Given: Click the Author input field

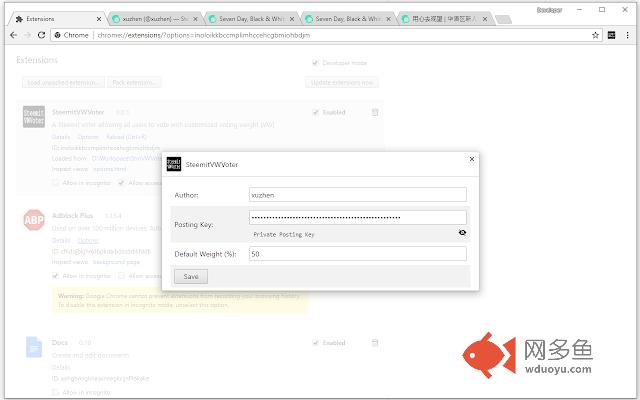Looking at the screenshot, I should coord(358,195).
